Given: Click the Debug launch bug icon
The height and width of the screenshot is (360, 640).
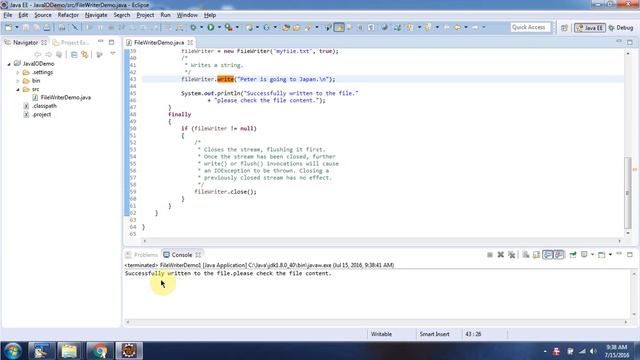Looking at the screenshot, I should [193, 27].
